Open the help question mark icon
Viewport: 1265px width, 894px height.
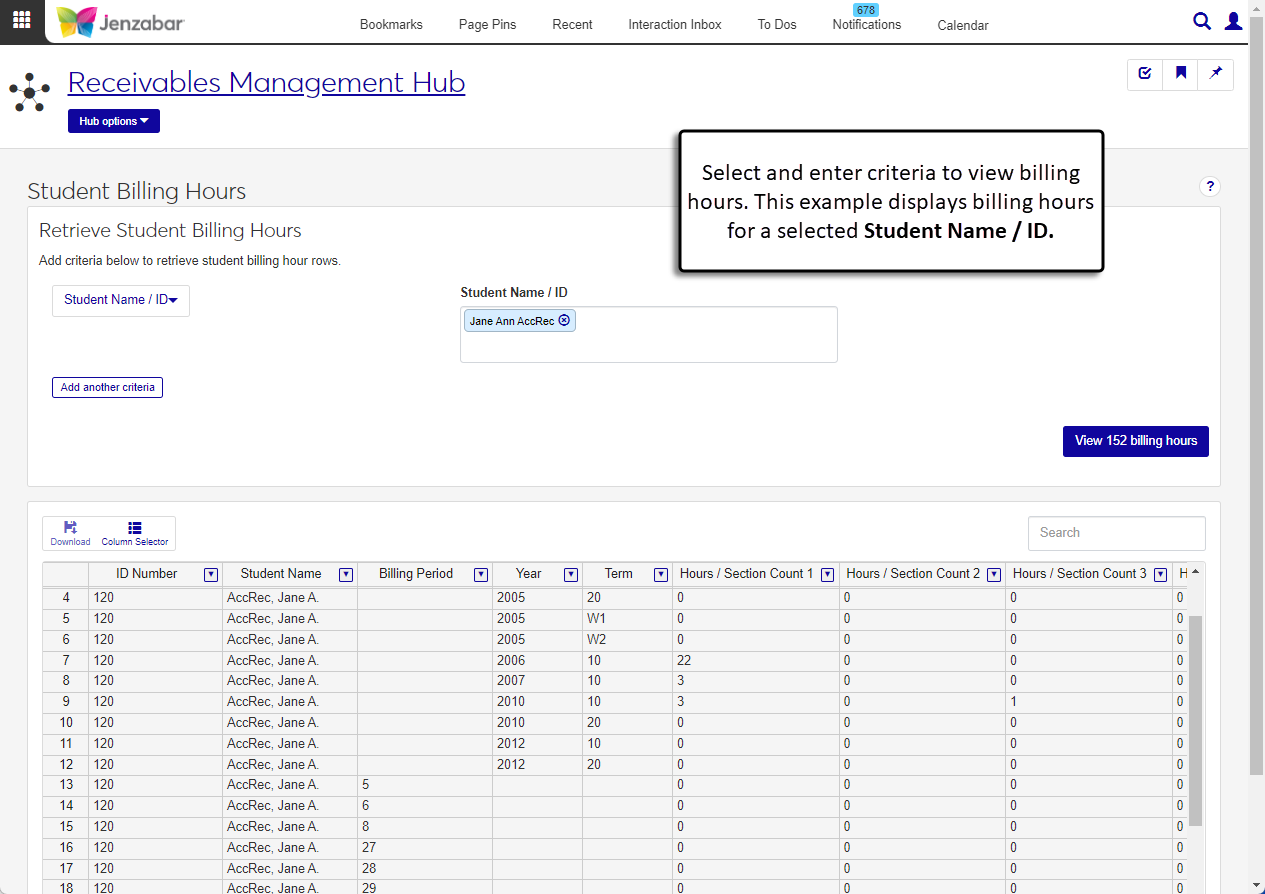tap(1209, 187)
